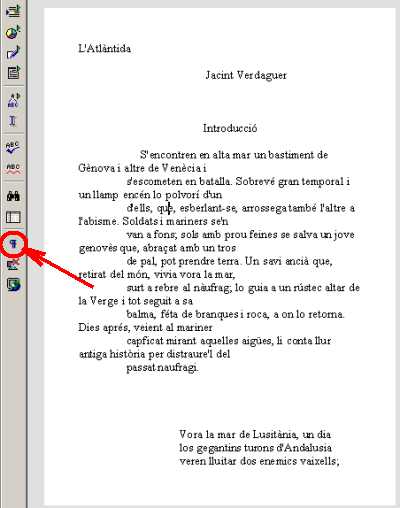400x508 pixels.
Task: Click the Insert Object chart icon
Action: coord(13,31)
